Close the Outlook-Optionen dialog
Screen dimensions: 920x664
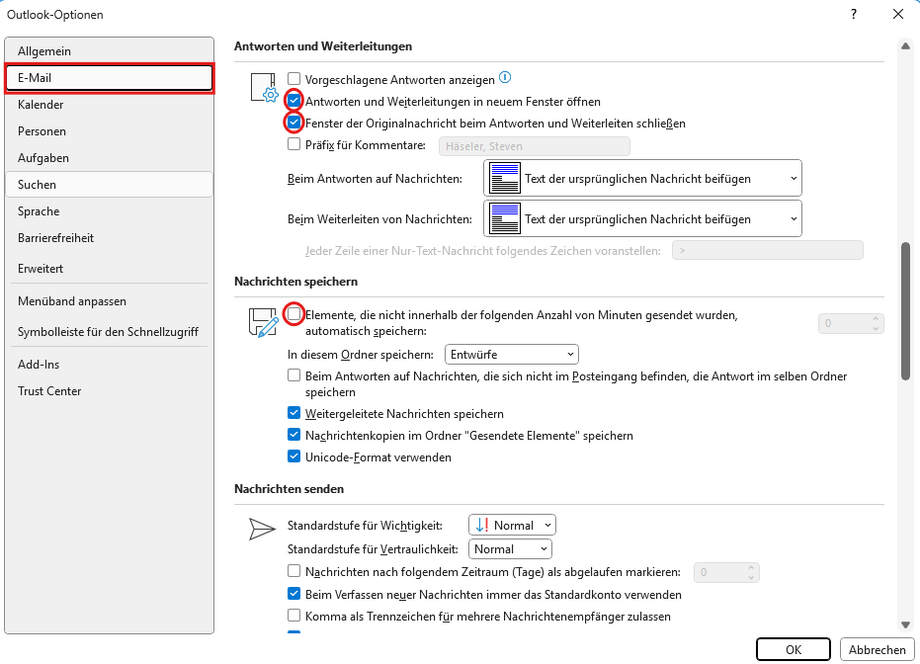pos(898,14)
